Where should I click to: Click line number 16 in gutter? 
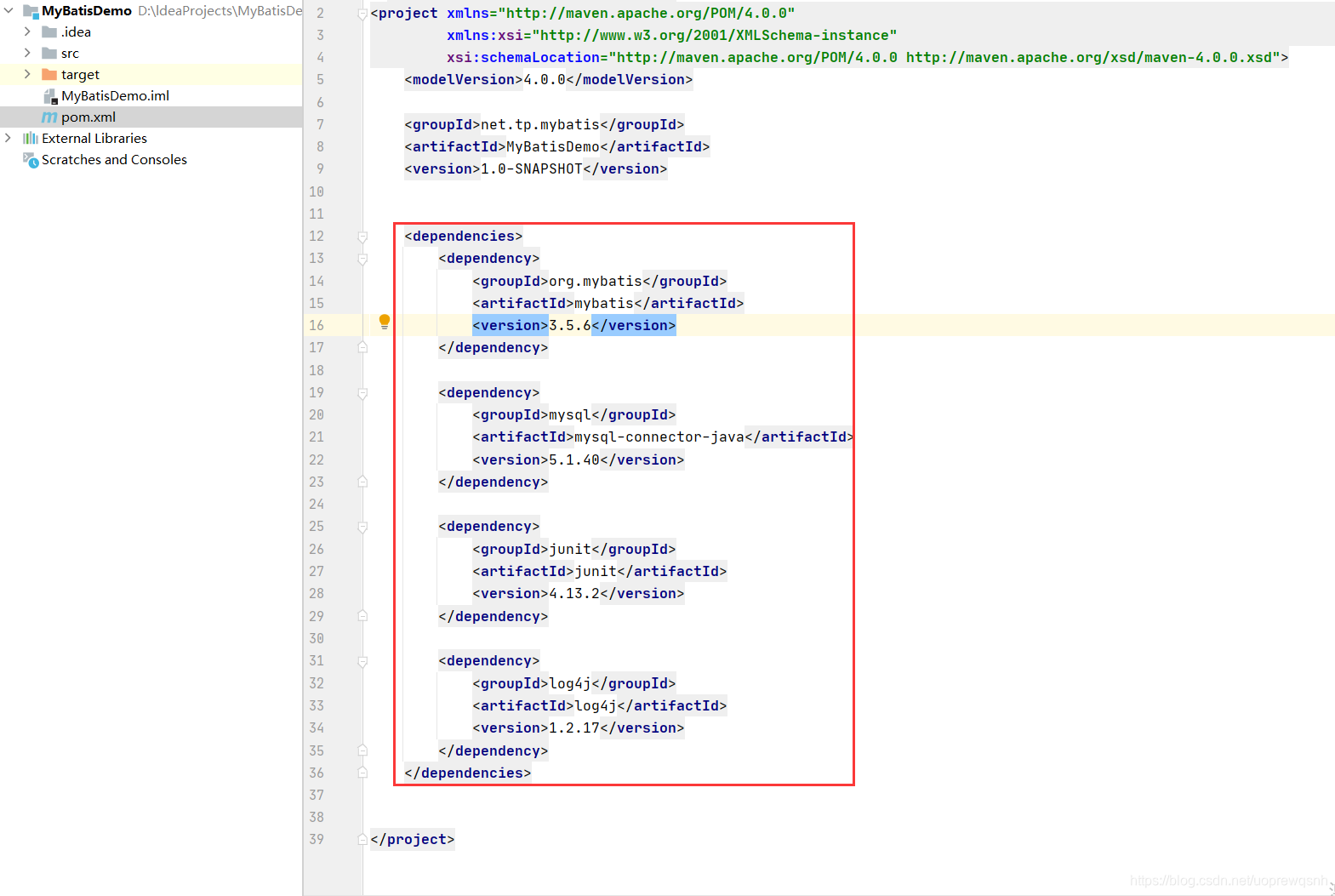pyautogui.click(x=317, y=325)
